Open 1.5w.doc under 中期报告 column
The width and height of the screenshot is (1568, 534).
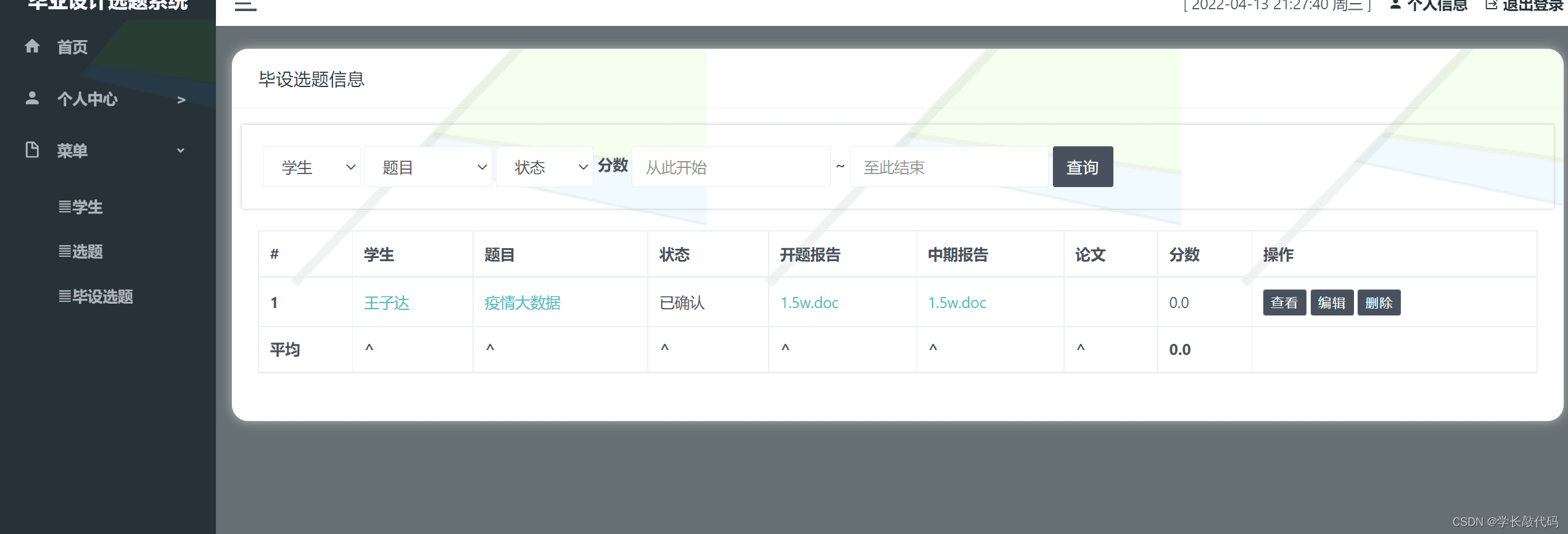[957, 302]
